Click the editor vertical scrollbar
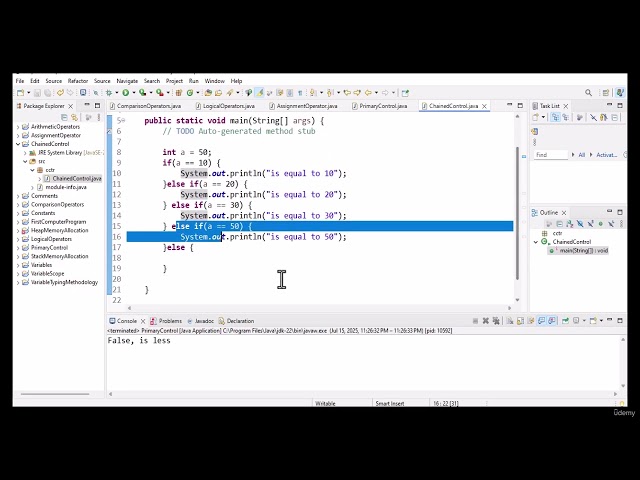This screenshot has width=640, height=480. tap(518, 213)
